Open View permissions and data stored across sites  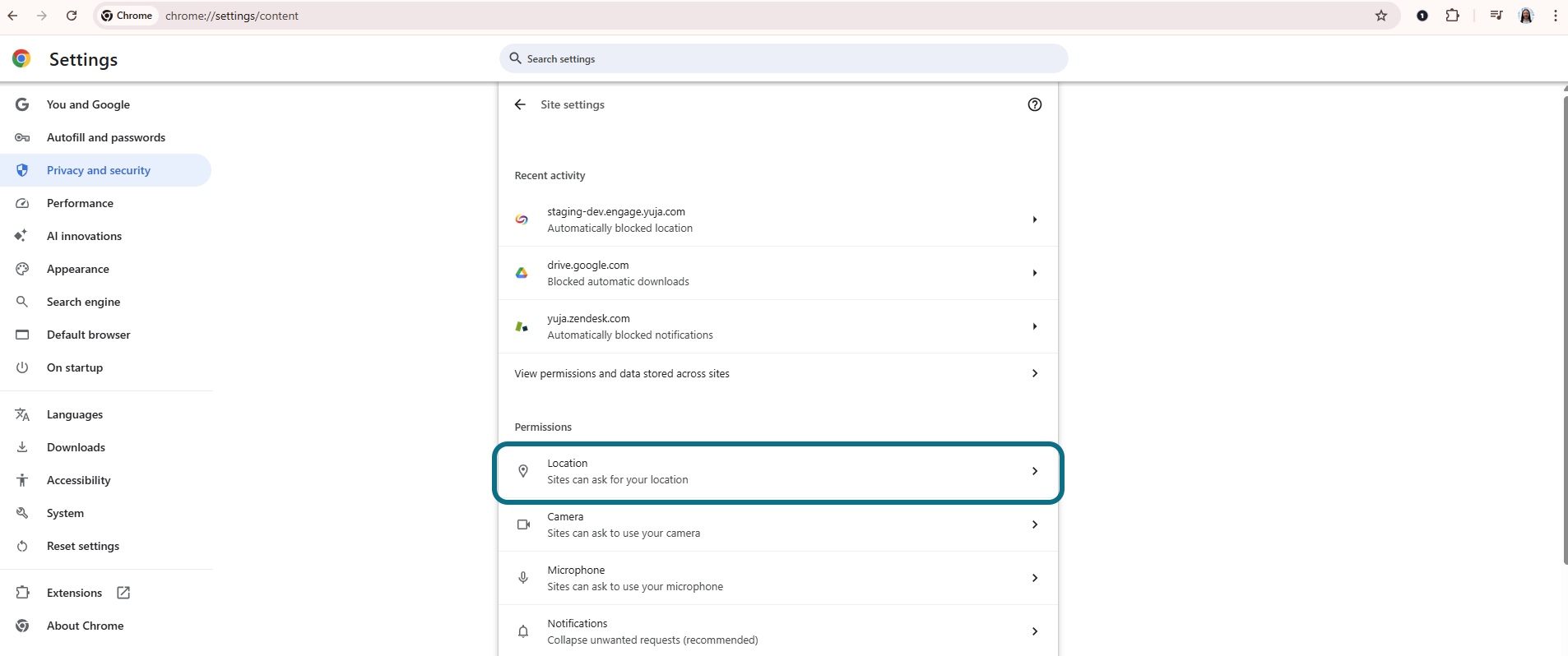[777, 373]
